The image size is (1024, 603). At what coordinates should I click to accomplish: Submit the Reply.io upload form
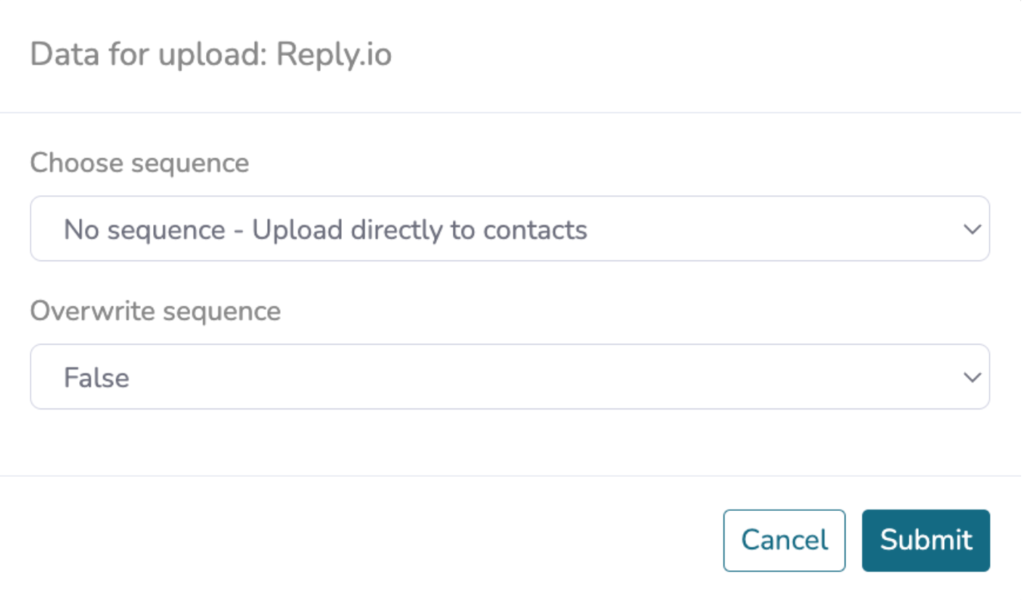[x=925, y=540]
